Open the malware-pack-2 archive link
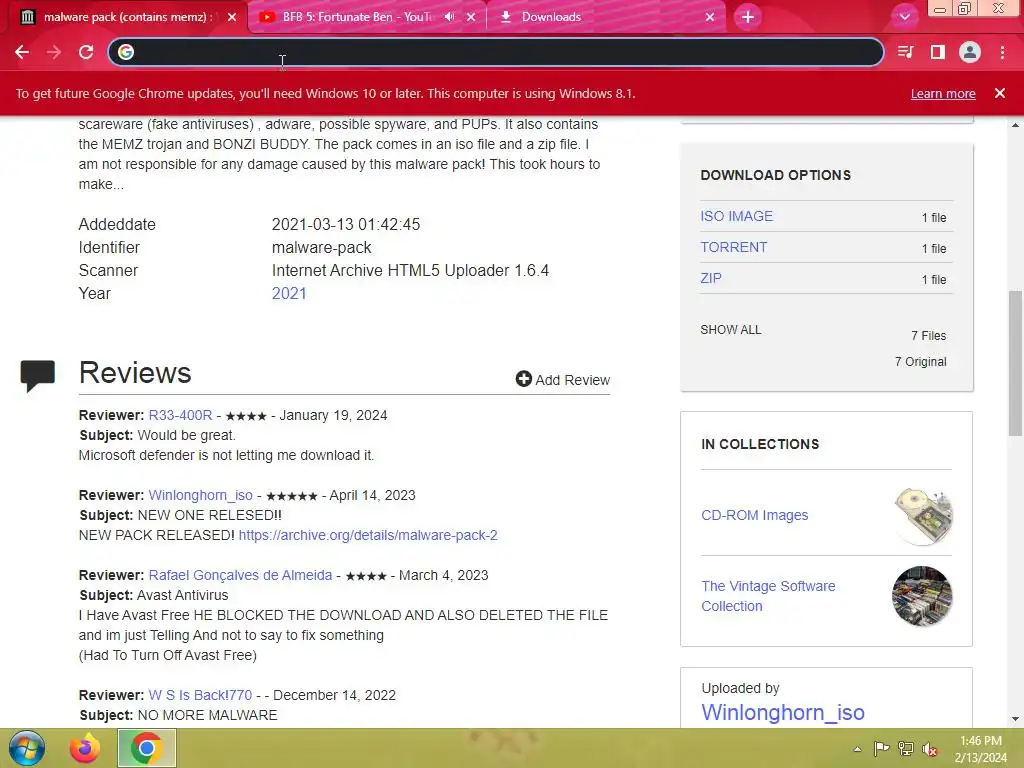The height and width of the screenshot is (768, 1024). coord(368,536)
